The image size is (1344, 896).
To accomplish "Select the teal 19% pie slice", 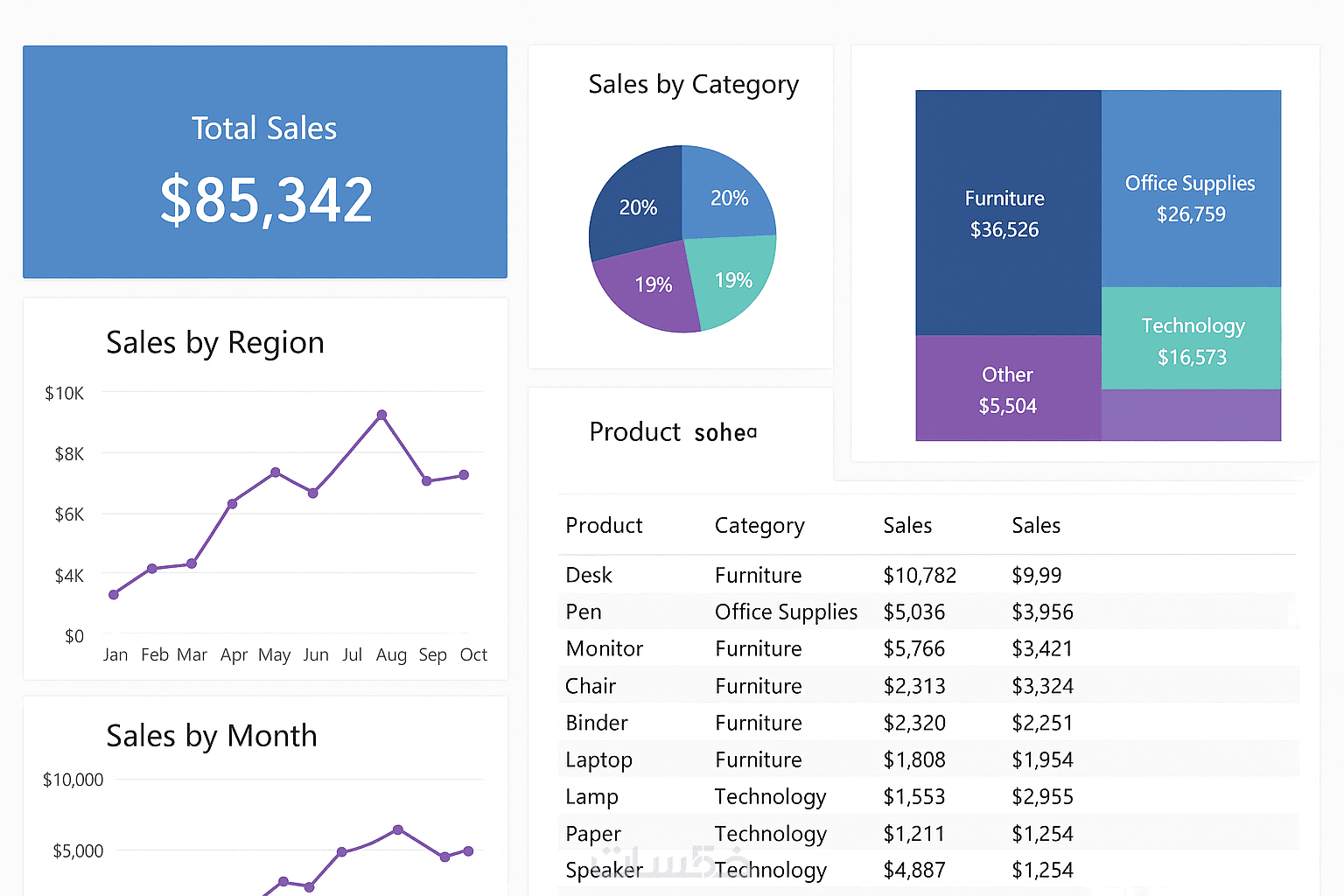I will click(x=731, y=279).
